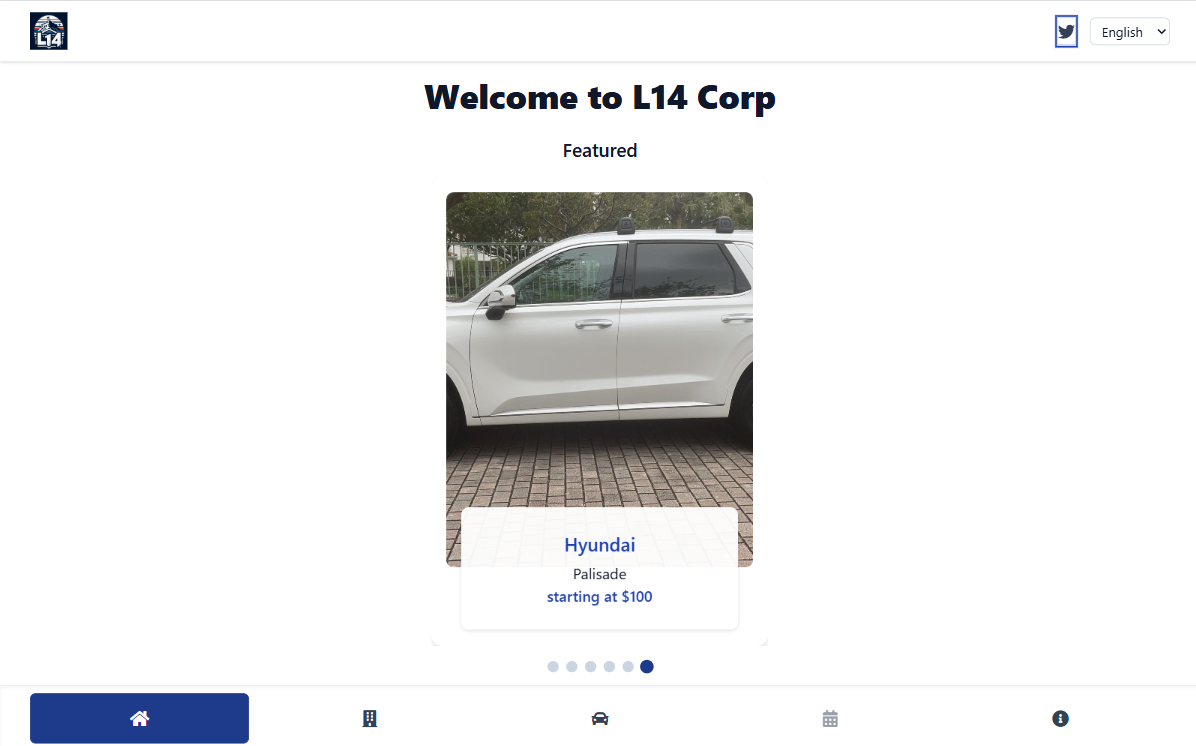Image resolution: width=1196 pixels, height=746 pixels.
Task: Click the Featured heading
Action: (600, 150)
